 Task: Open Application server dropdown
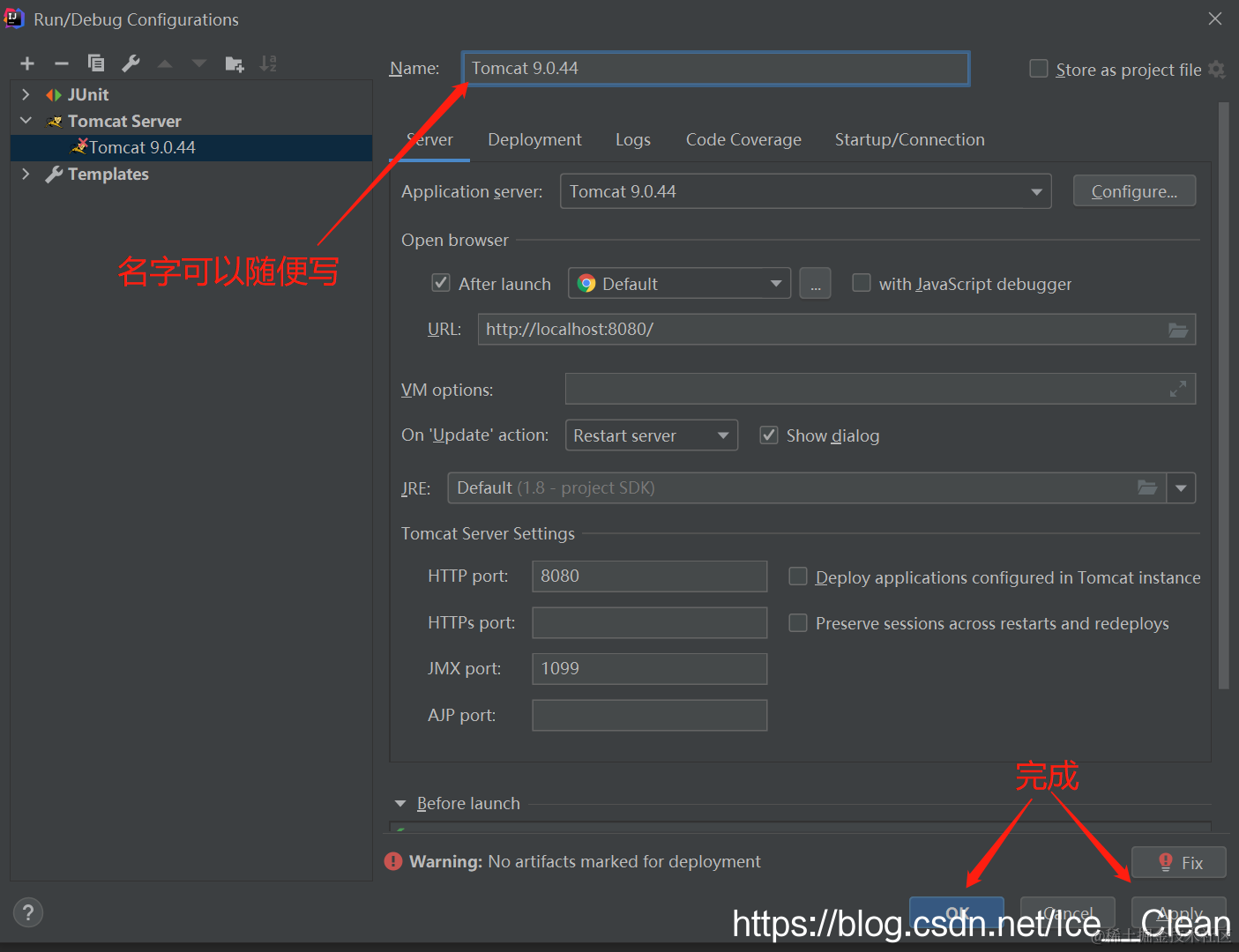point(806,191)
